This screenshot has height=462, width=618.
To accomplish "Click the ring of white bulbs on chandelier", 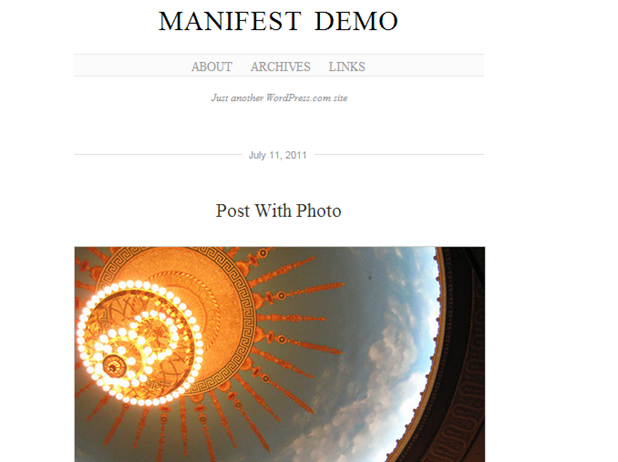I will click(140, 343).
